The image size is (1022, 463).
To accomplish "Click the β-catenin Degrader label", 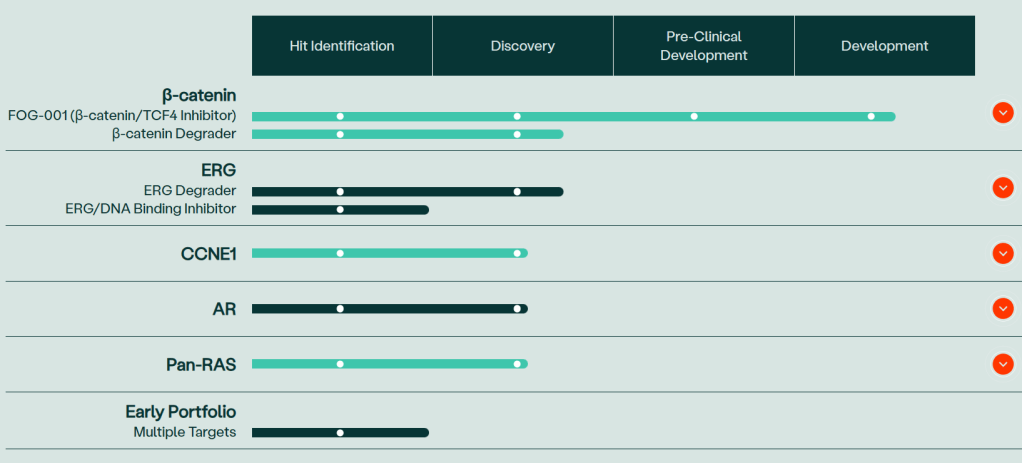I will coord(174,134).
